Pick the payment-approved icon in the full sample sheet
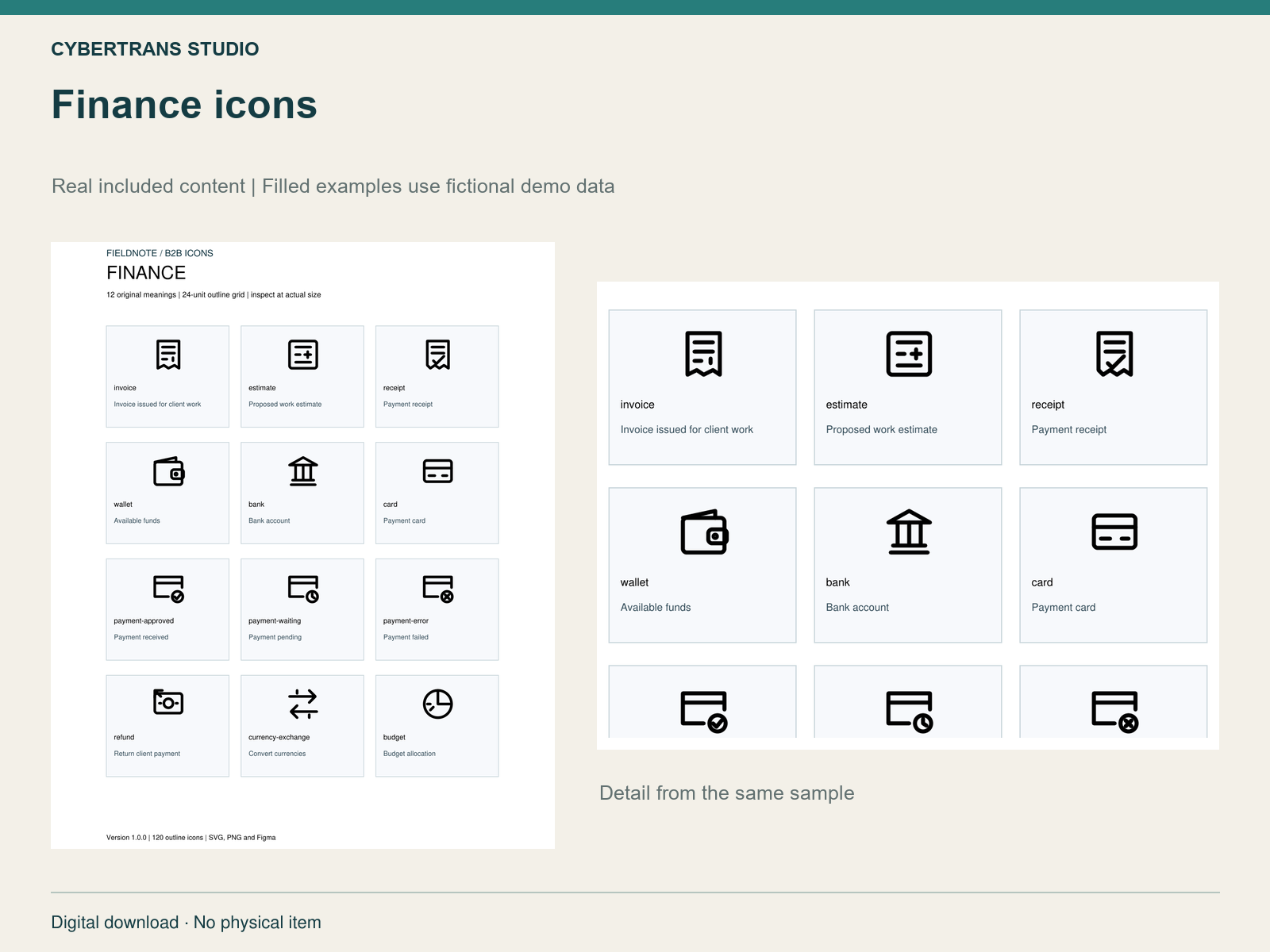The height and width of the screenshot is (952, 1270). point(169,589)
